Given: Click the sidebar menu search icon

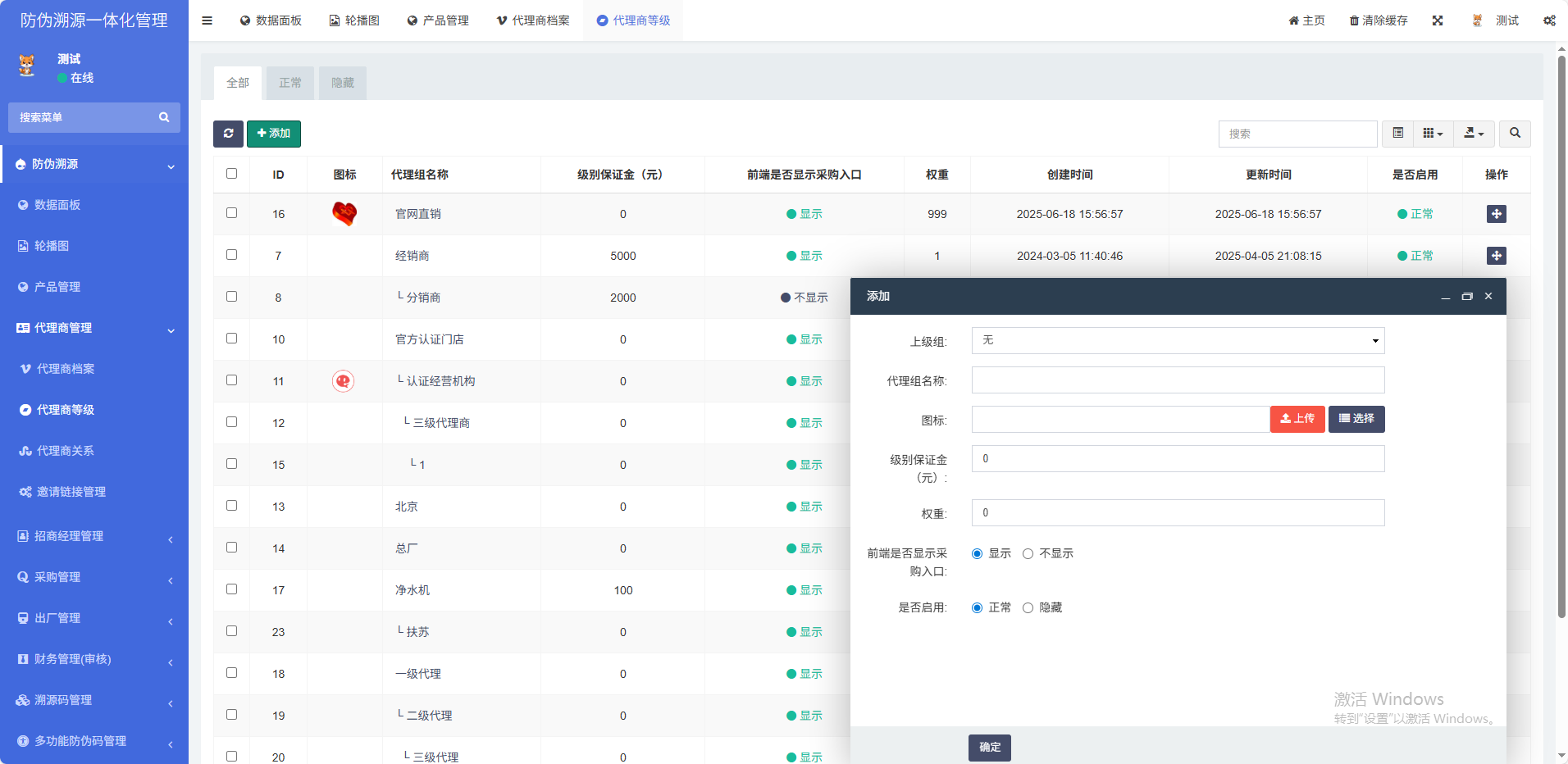Looking at the screenshot, I should (164, 117).
